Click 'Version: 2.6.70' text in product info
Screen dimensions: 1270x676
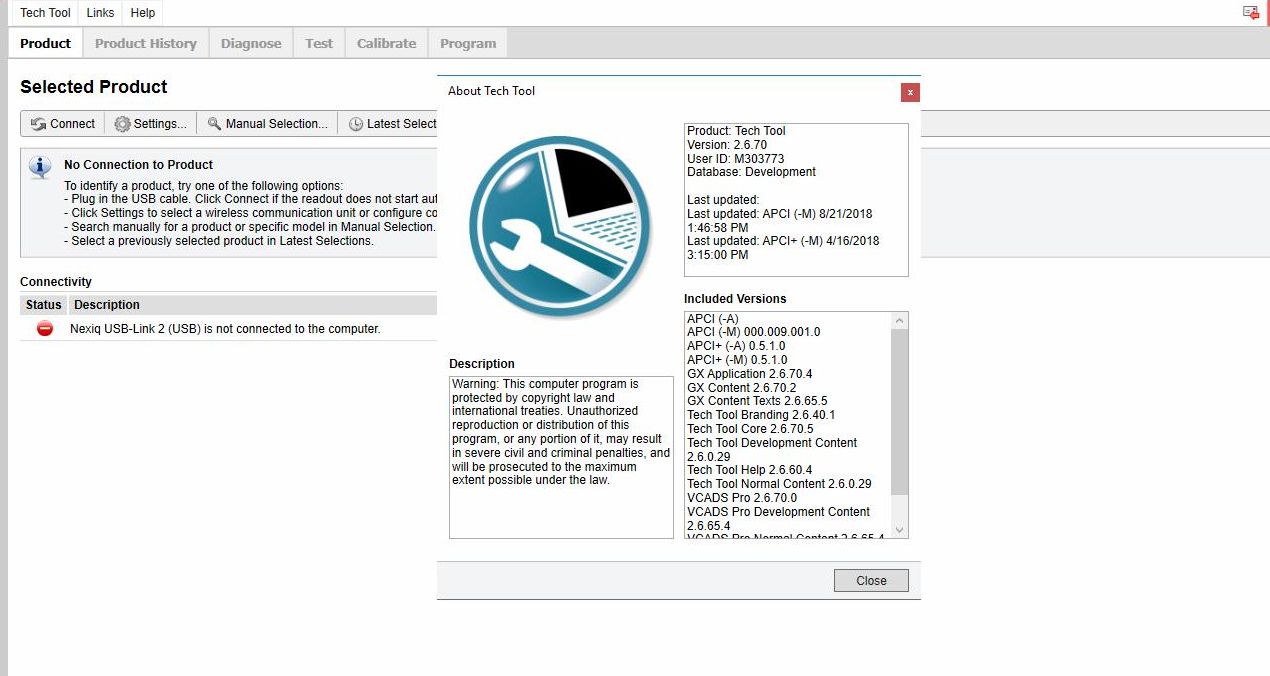coord(727,145)
